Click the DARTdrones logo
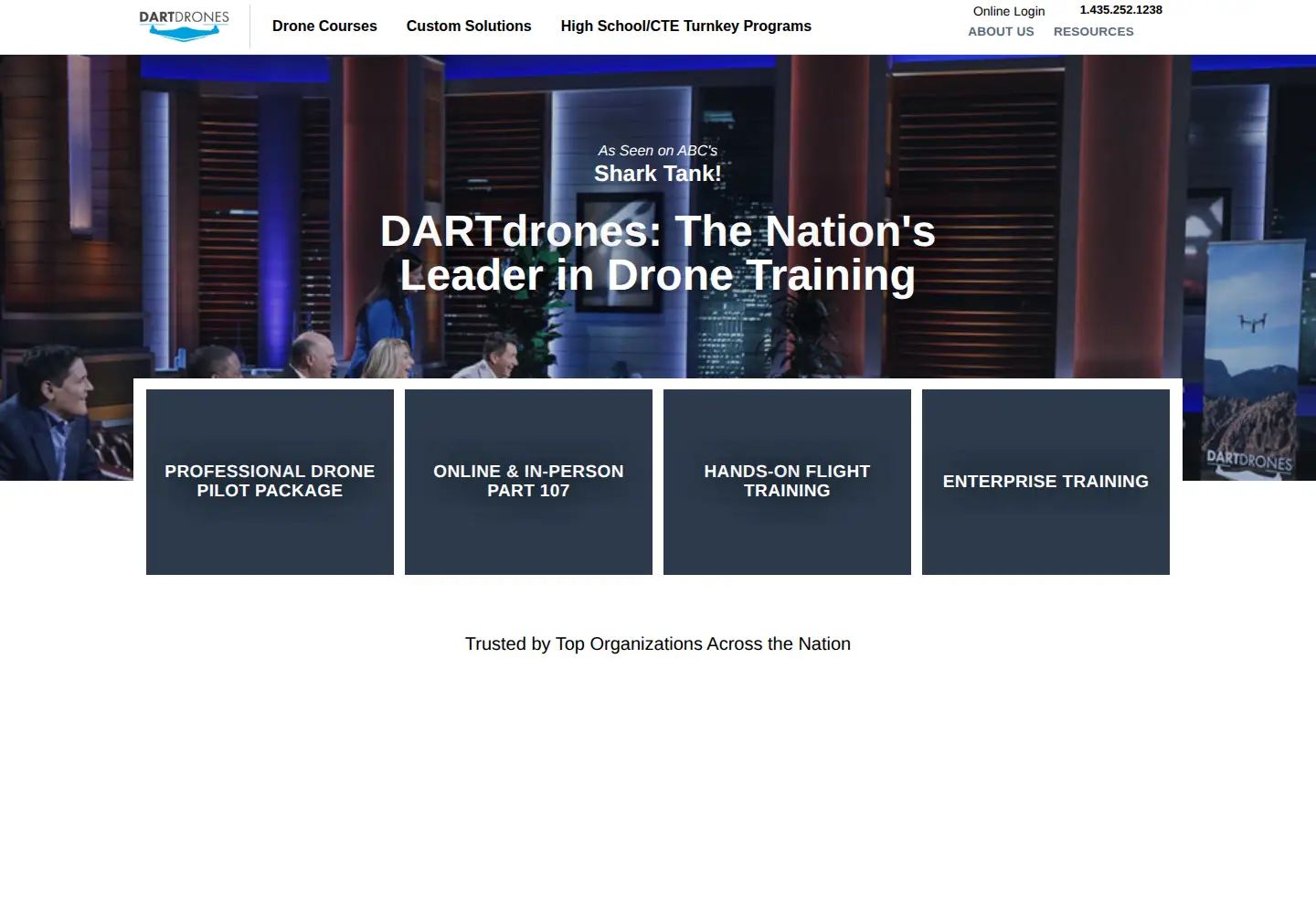 [x=185, y=26]
